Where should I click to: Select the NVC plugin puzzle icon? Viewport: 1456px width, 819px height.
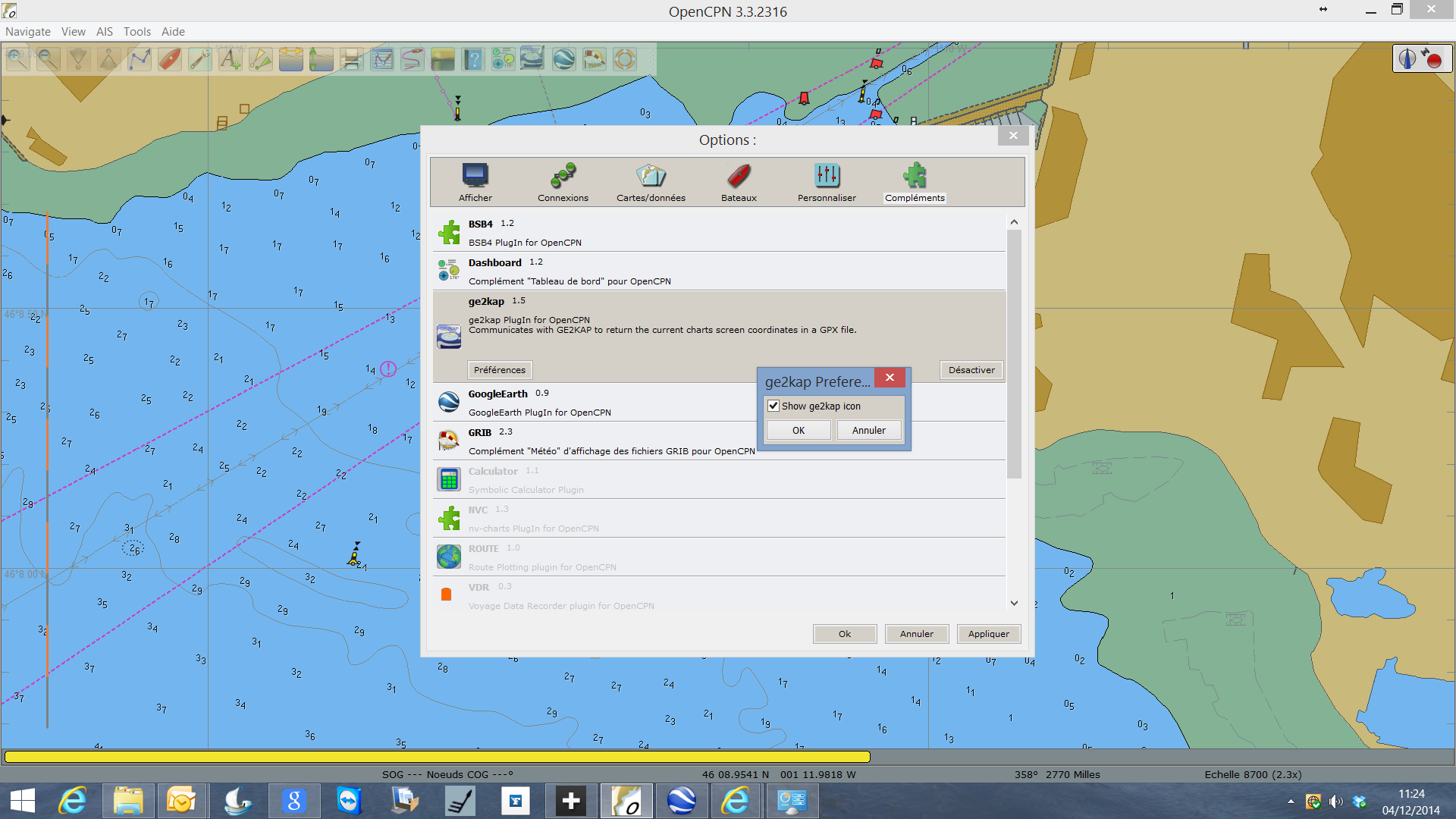tap(449, 518)
